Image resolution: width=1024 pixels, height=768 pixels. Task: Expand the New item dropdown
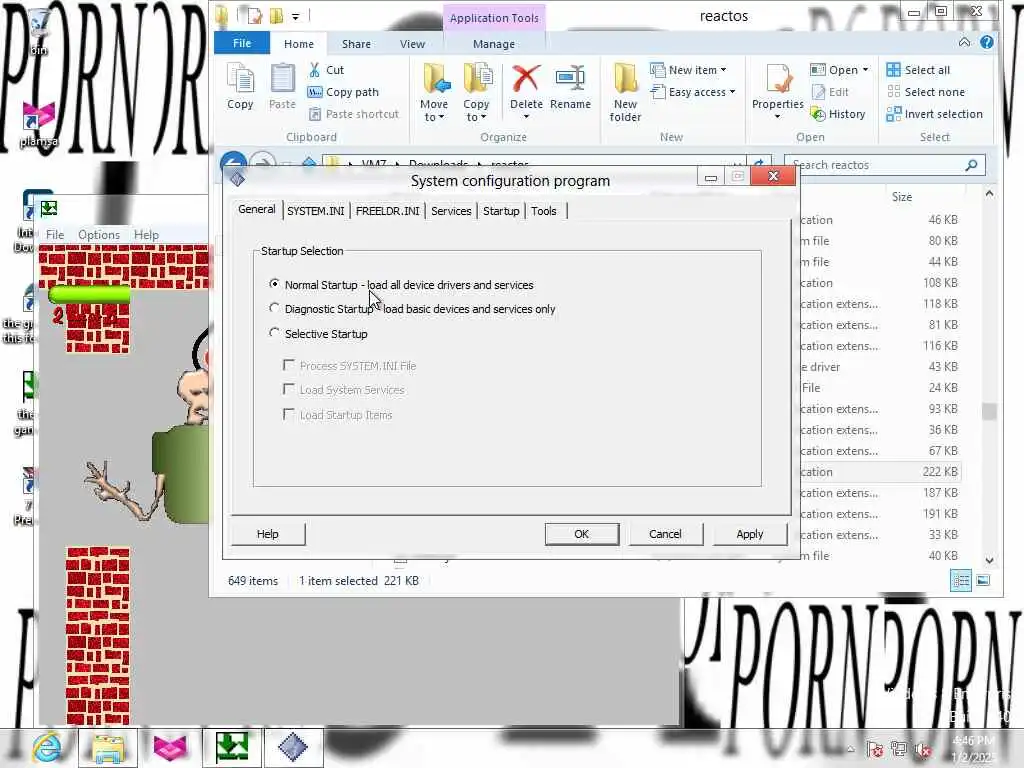click(723, 70)
